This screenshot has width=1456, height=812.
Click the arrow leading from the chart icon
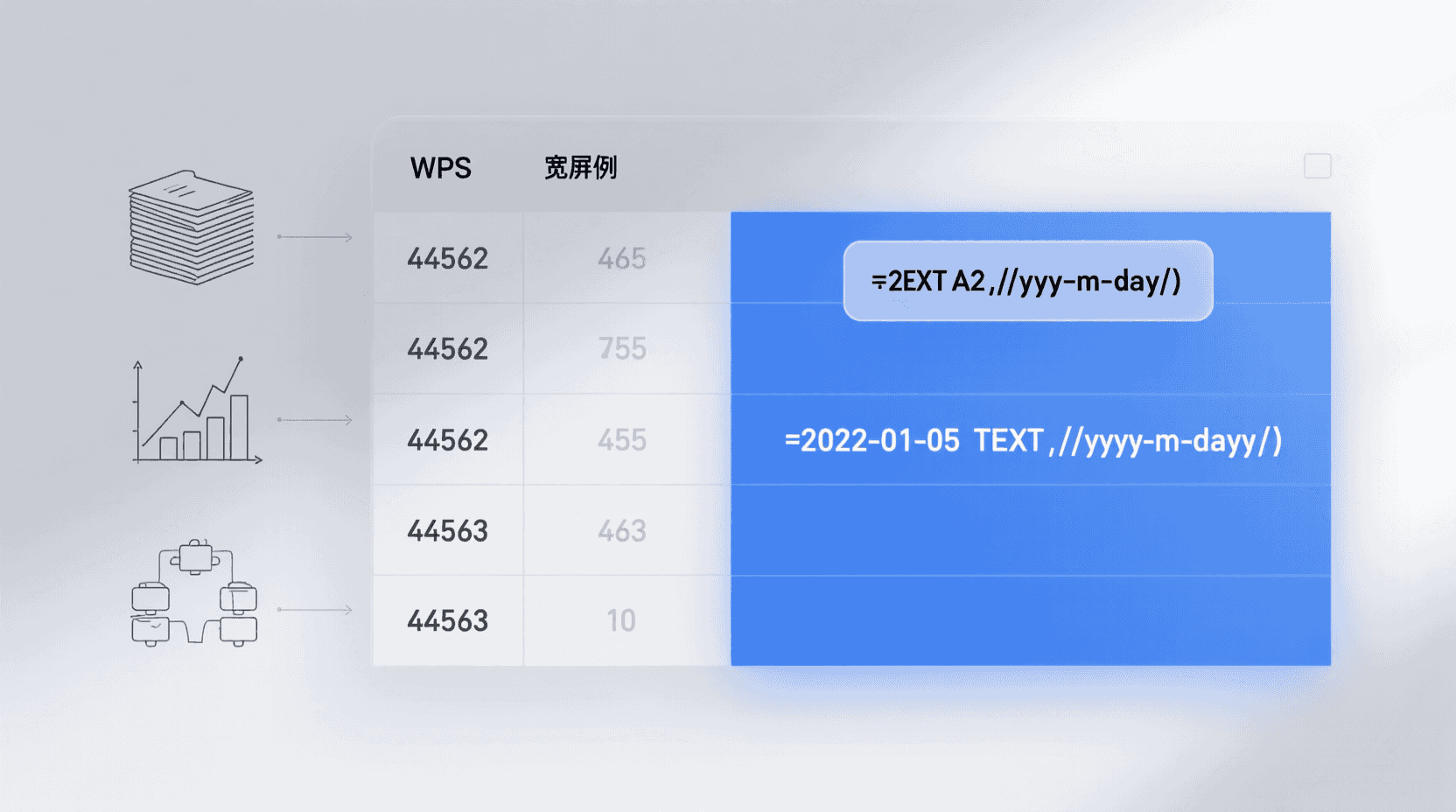(x=315, y=418)
